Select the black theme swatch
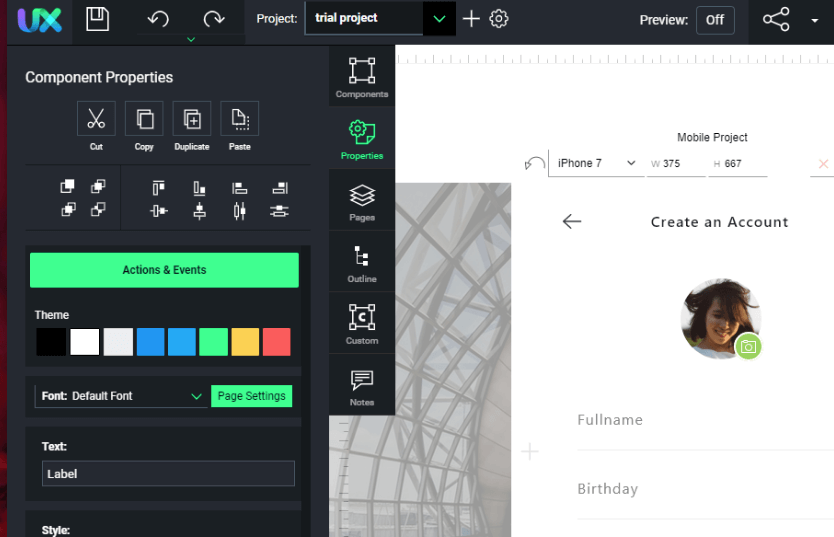 click(x=51, y=342)
